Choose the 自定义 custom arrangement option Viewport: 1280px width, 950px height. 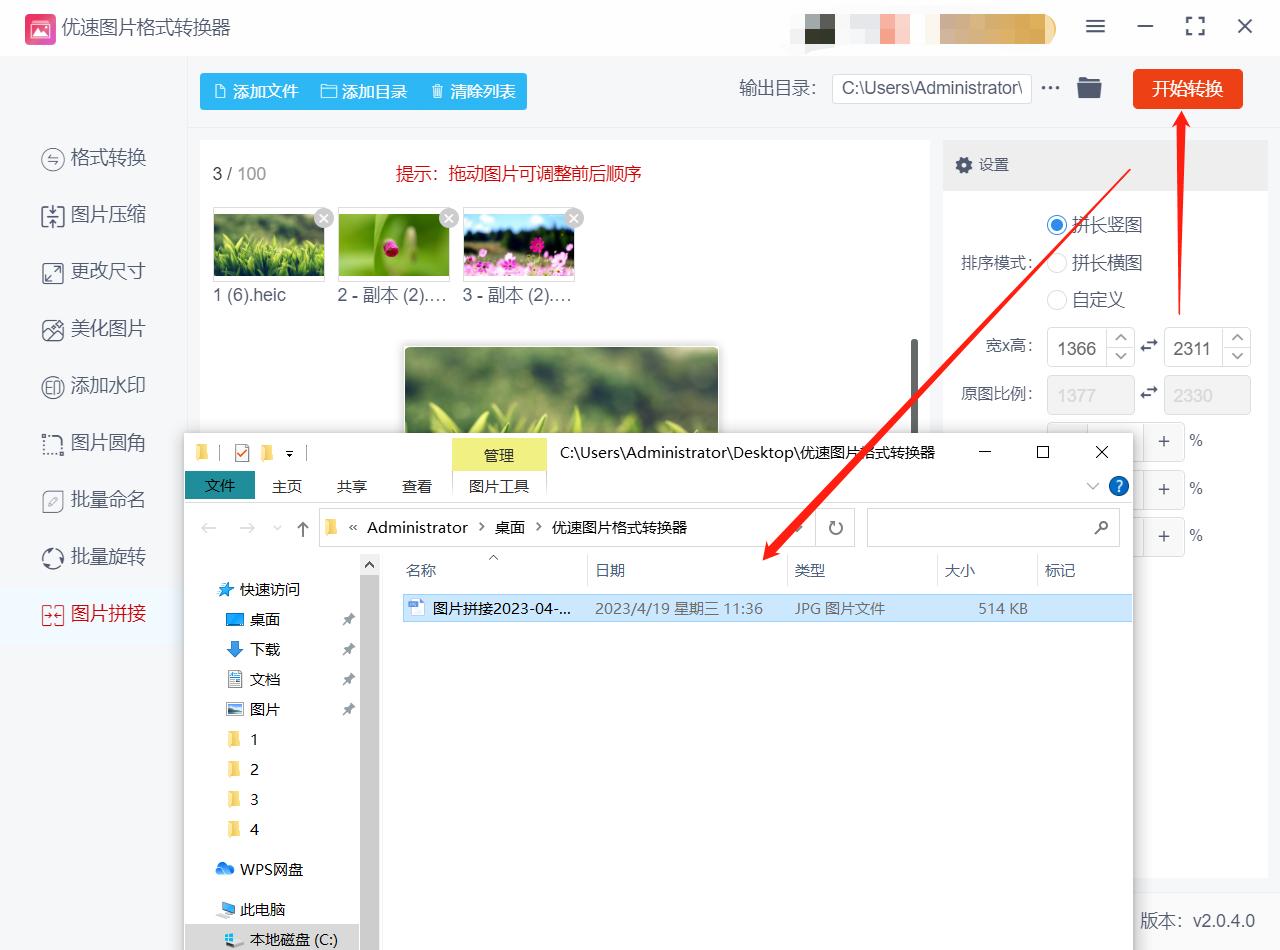click(1057, 300)
